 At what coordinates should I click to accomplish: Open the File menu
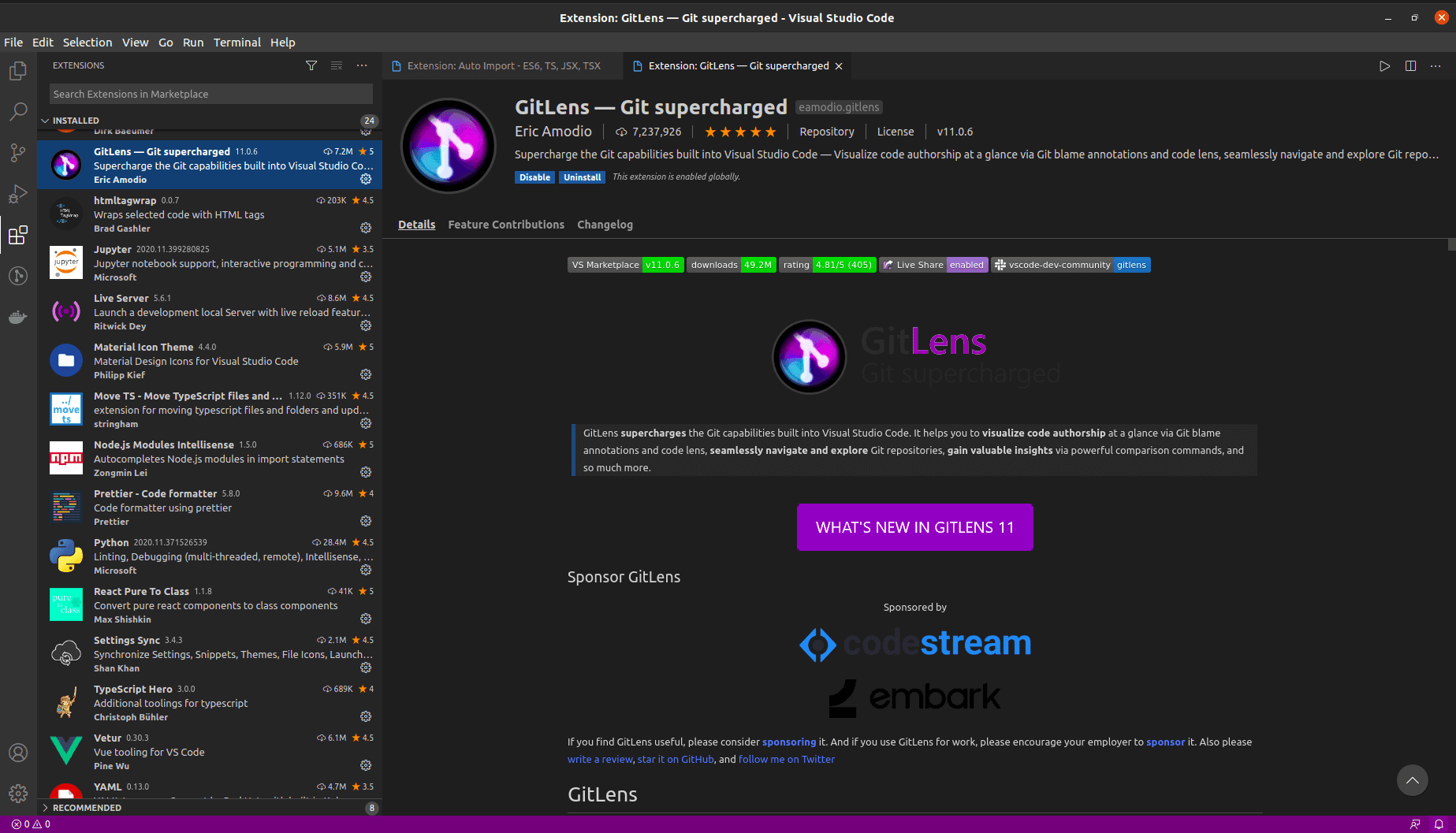[x=13, y=43]
